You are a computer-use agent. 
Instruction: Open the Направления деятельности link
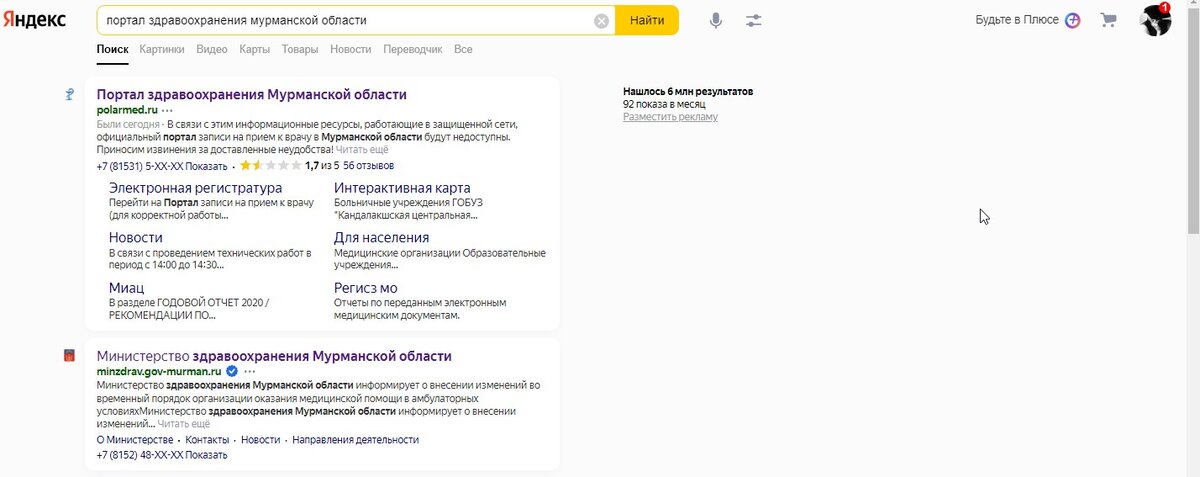coord(355,440)
